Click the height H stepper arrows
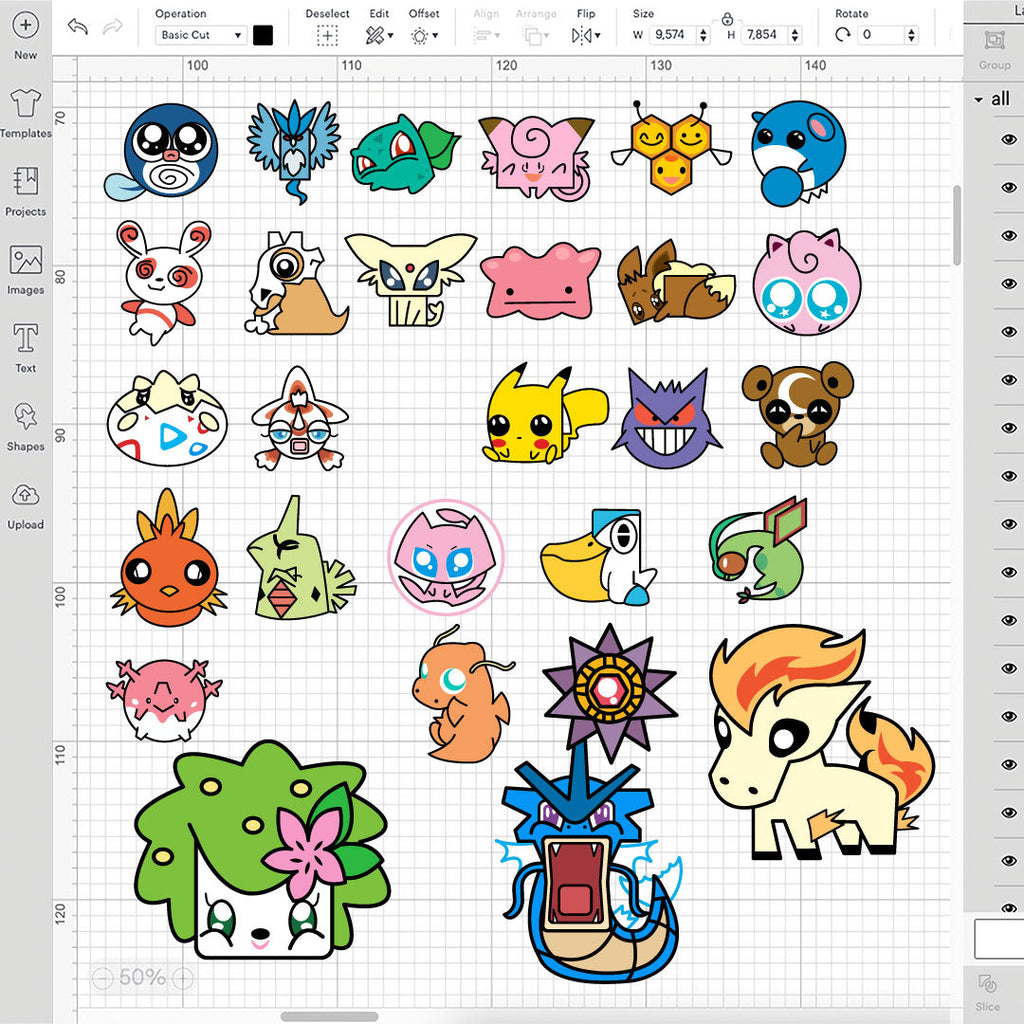 [x=795, y=35]
